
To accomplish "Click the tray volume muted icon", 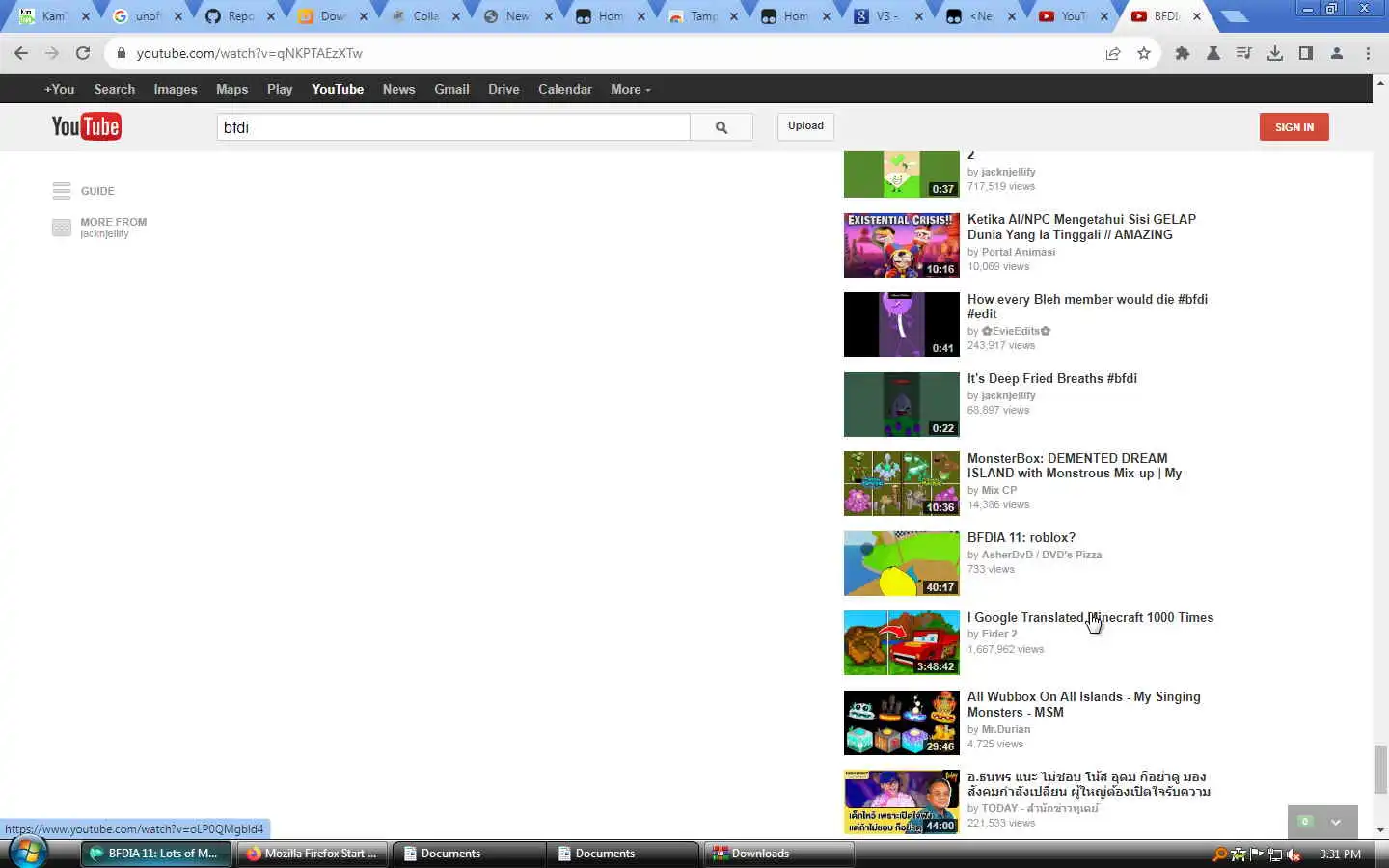I will [x=1294, y=854].
